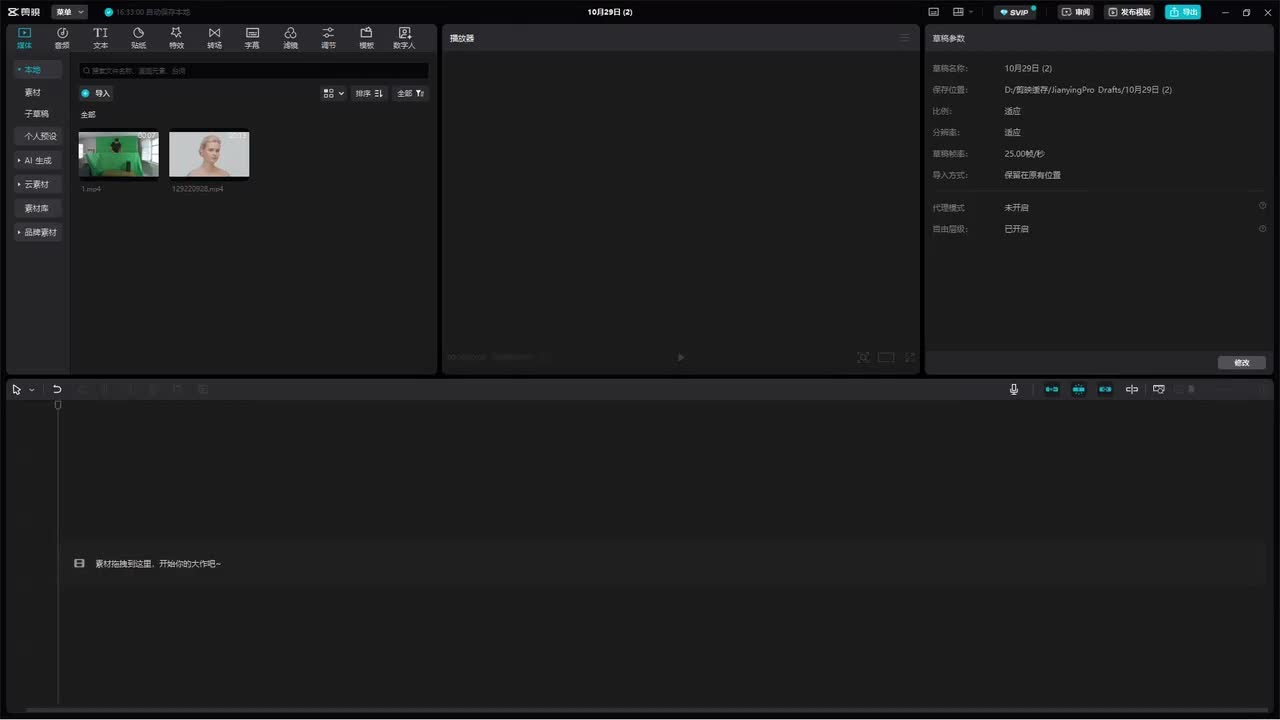Viewport: 1280px width, 720px height.
Task: Click the 修改 (Modify) button
Action: (x=1242, y=363)
